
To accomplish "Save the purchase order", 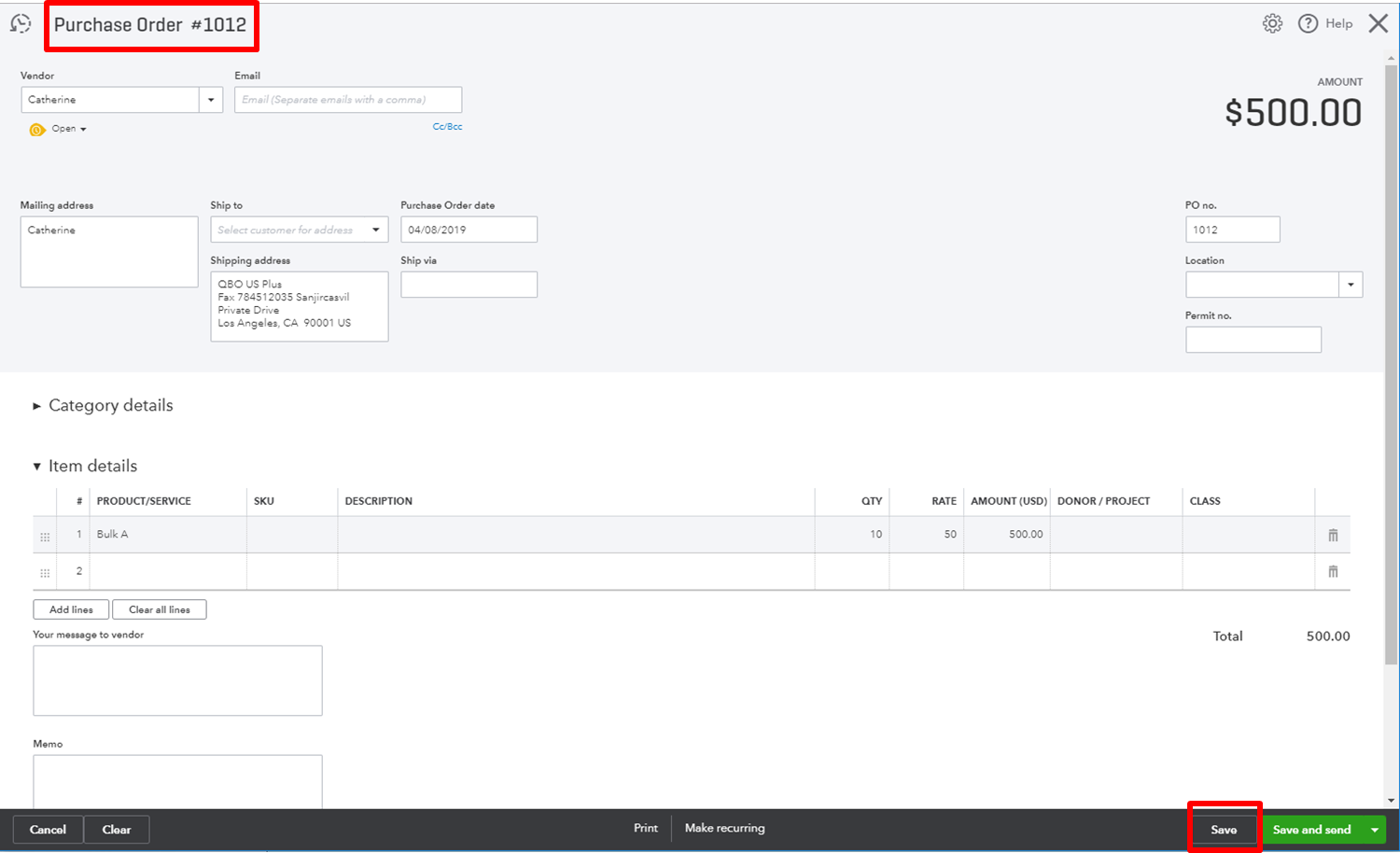I will click(x=1224, y=829).
